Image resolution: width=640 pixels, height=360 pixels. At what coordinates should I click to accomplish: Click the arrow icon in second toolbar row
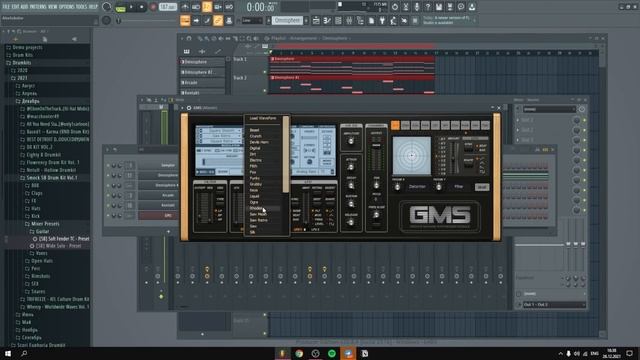[x=196, y=20]
